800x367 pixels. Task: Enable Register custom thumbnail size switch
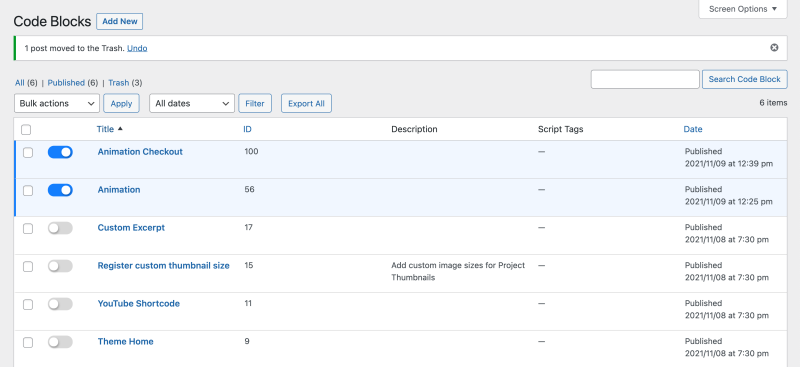60,266
